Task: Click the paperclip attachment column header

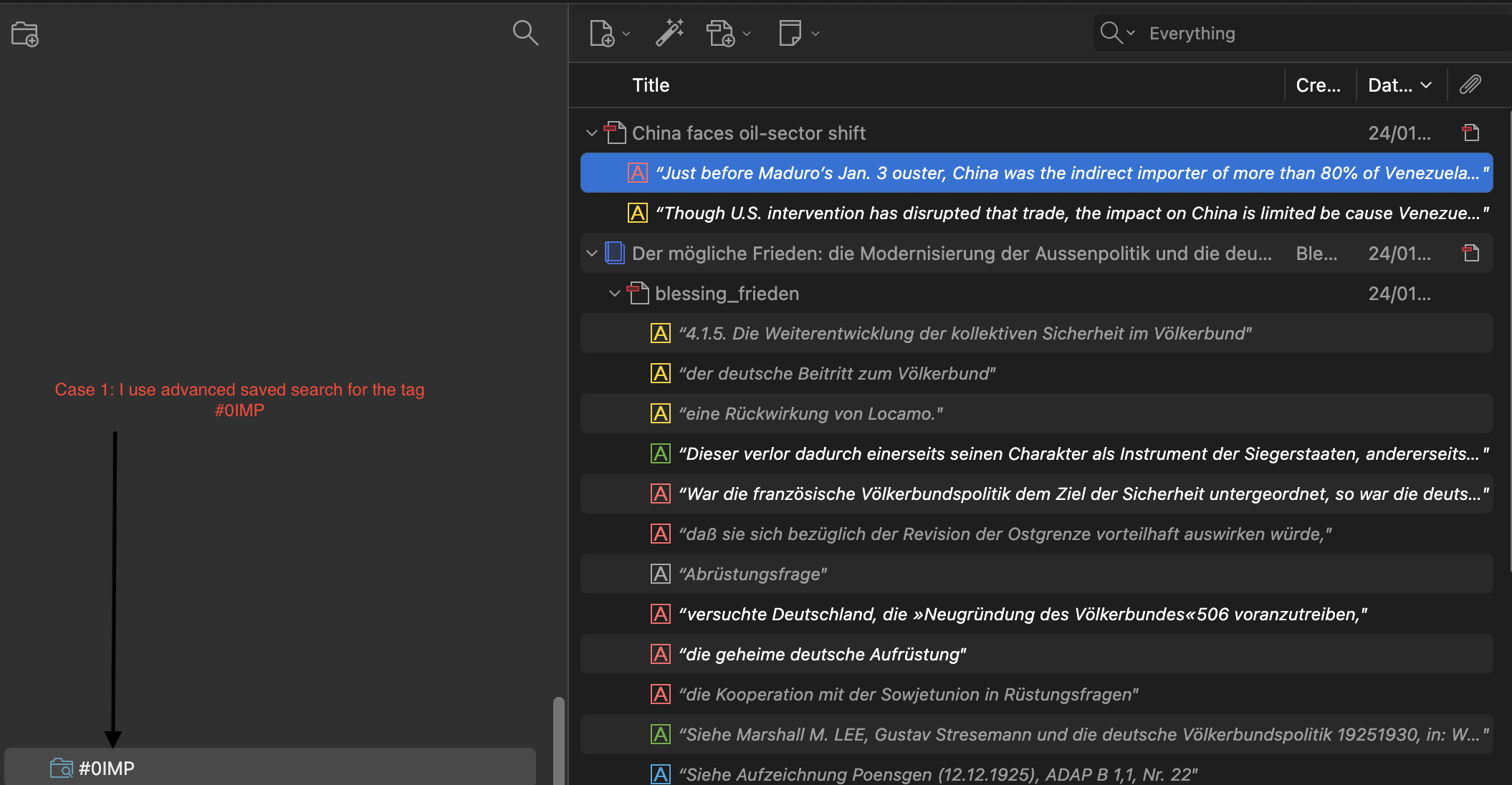Action: pos(1470,85)
